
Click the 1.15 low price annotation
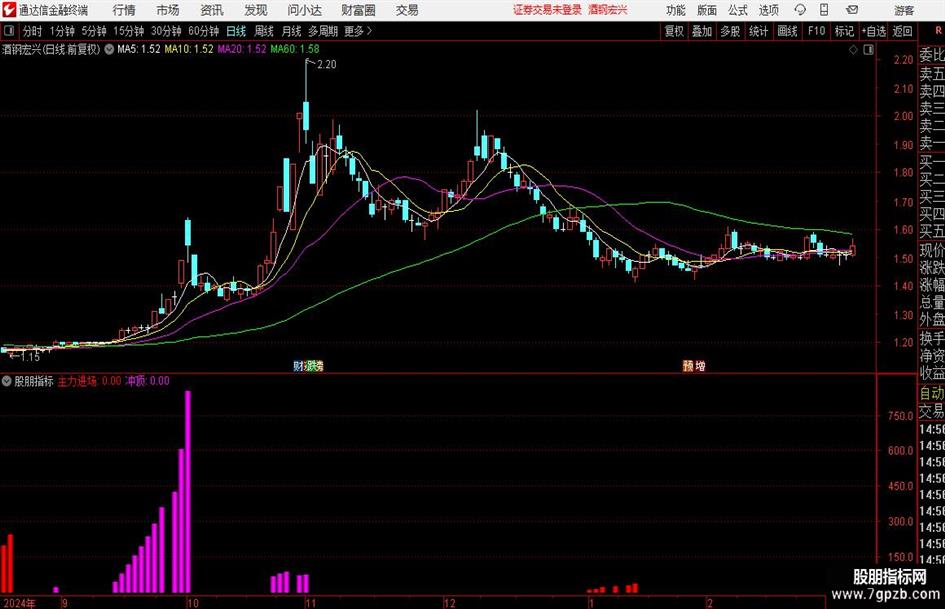(x=30, y=357)
